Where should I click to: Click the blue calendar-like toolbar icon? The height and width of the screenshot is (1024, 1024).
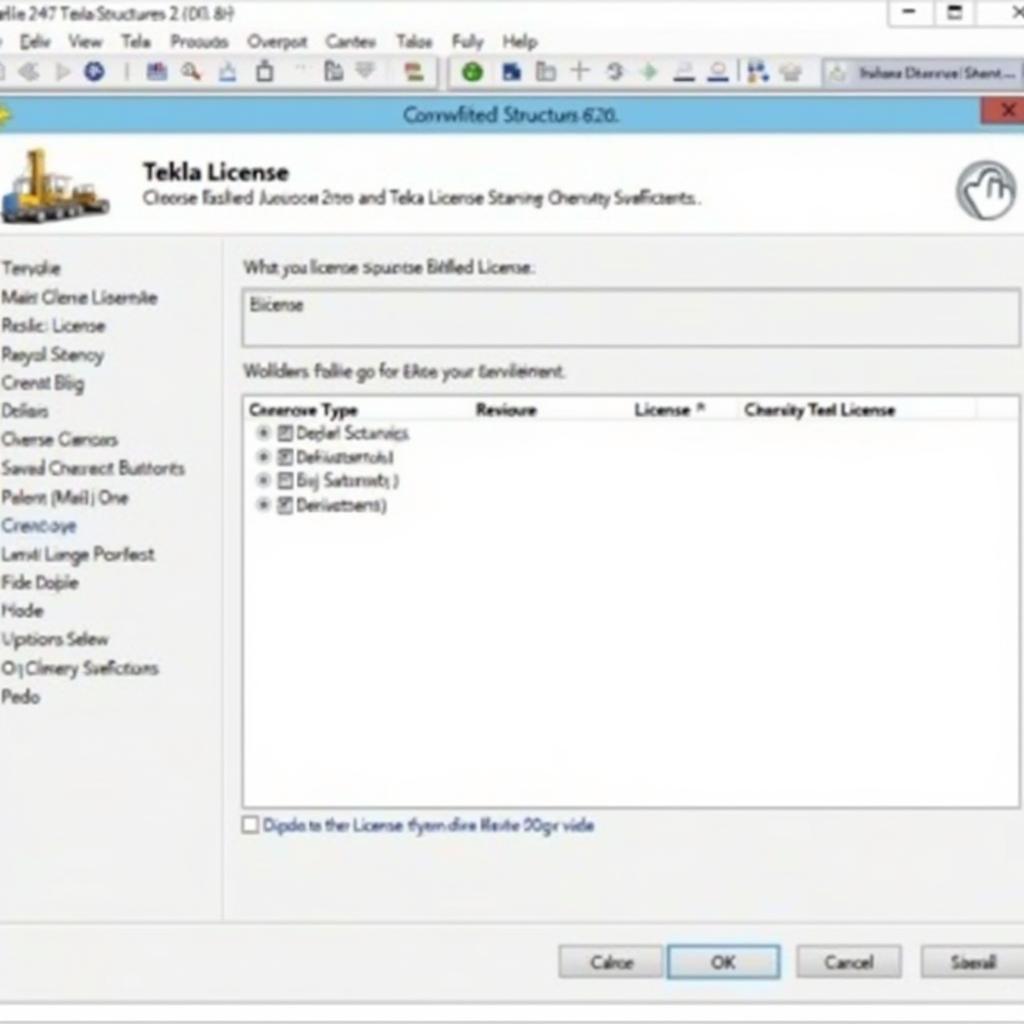point(157,71)
